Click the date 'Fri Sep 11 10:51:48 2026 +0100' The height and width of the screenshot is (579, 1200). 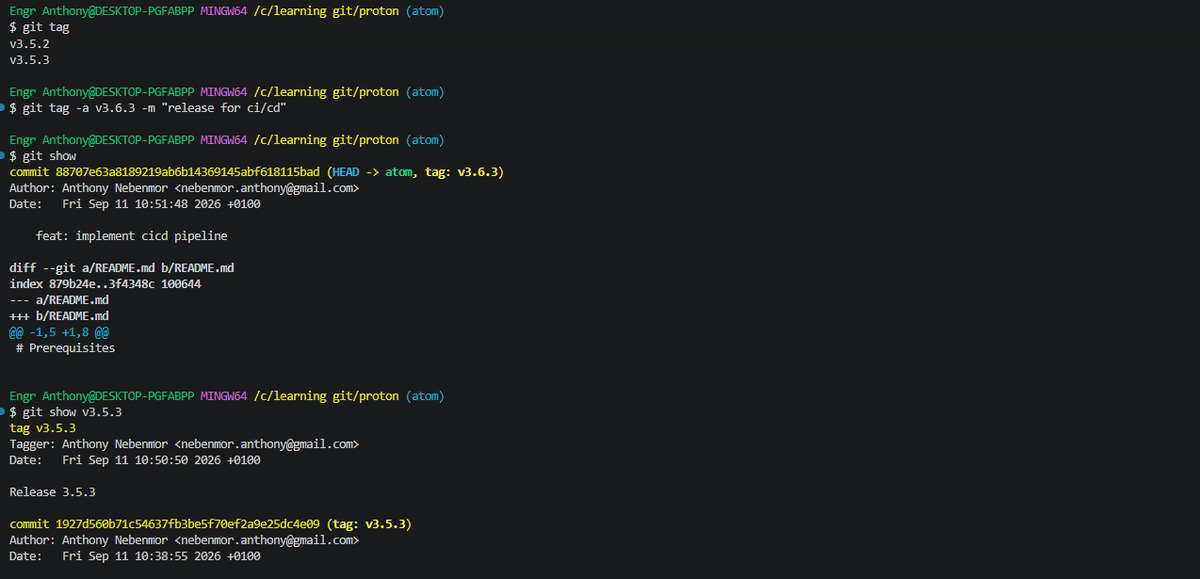coord(161,204)
